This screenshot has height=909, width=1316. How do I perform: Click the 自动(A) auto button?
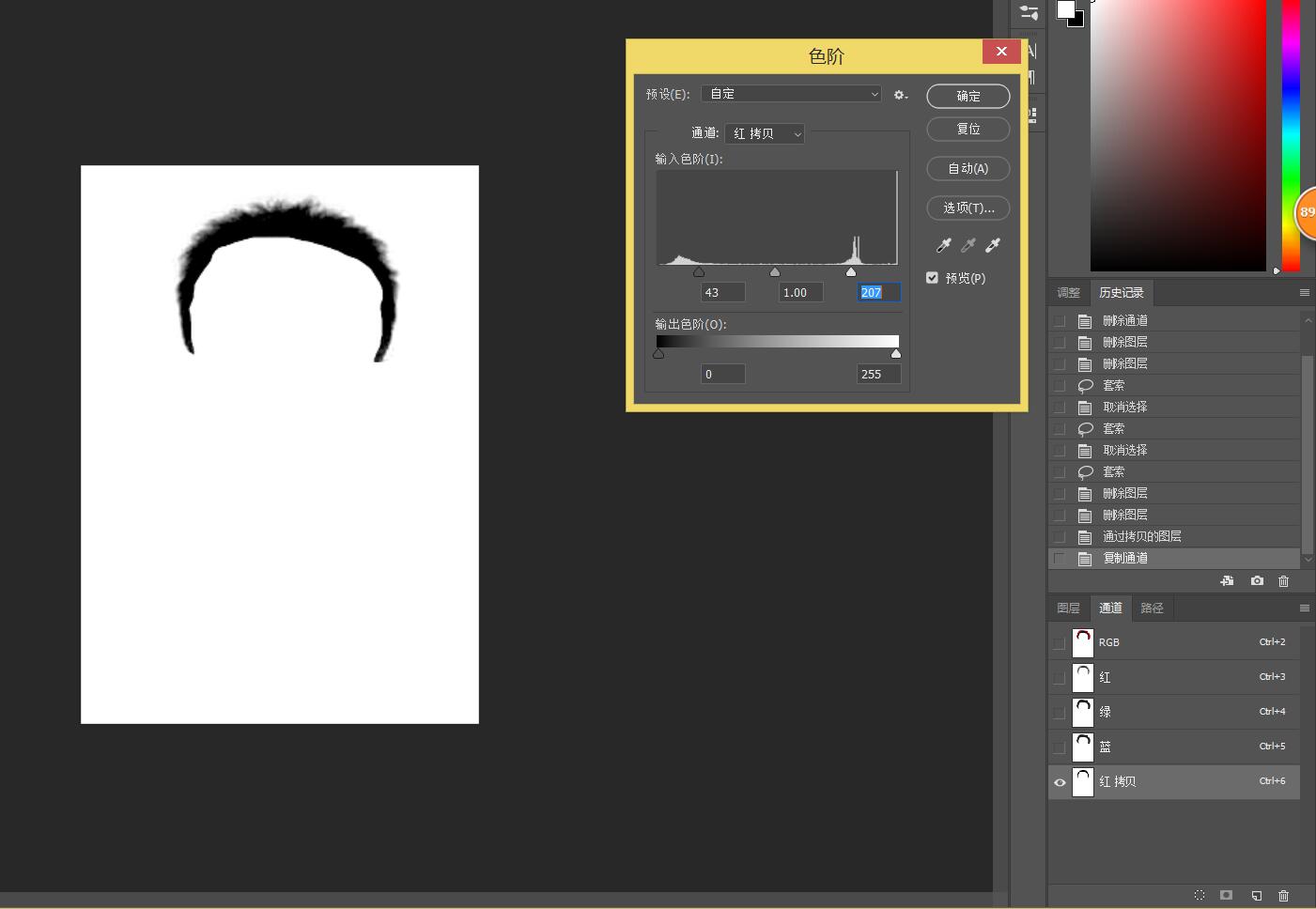(x=968, y=169)
